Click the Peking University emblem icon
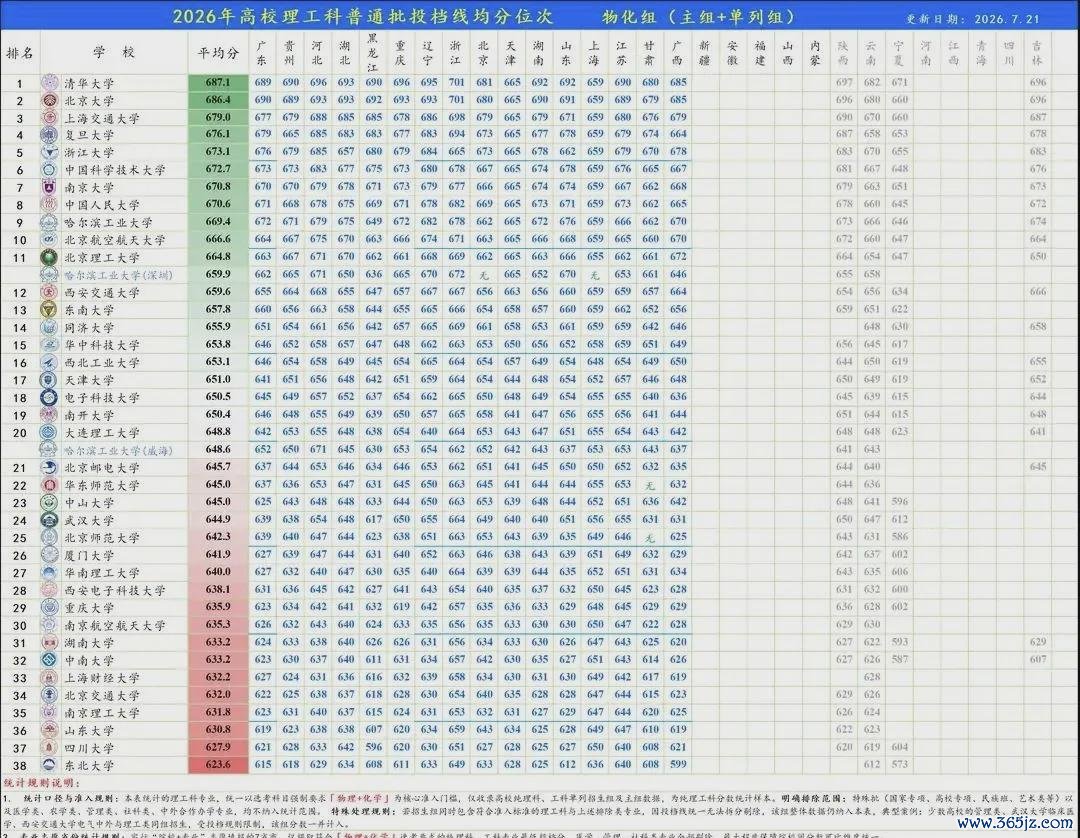Screen dimensions: 1080x838 coord(50,101)
